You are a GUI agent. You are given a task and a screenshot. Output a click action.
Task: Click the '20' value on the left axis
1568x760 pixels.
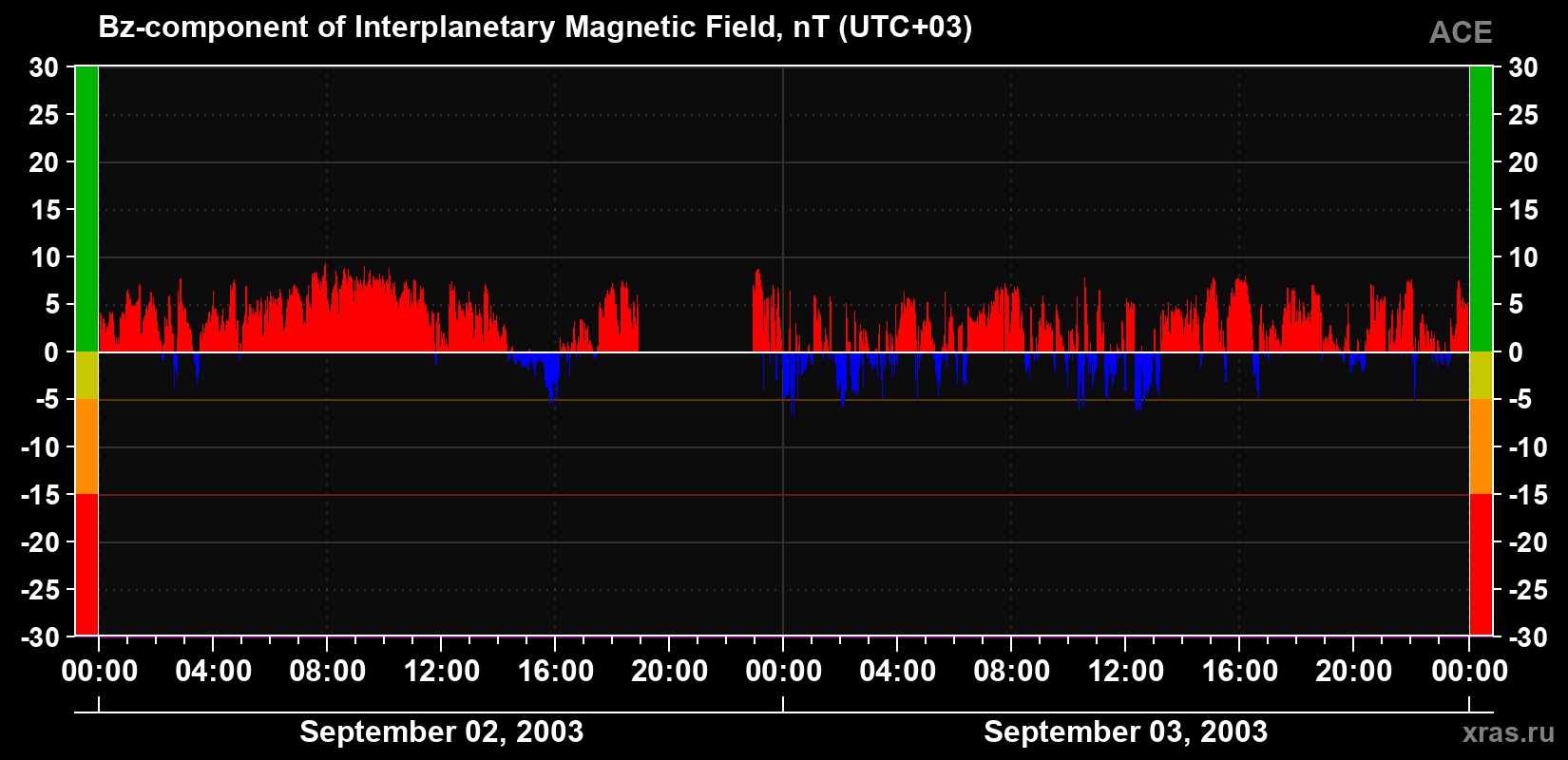tap(44, 162)
